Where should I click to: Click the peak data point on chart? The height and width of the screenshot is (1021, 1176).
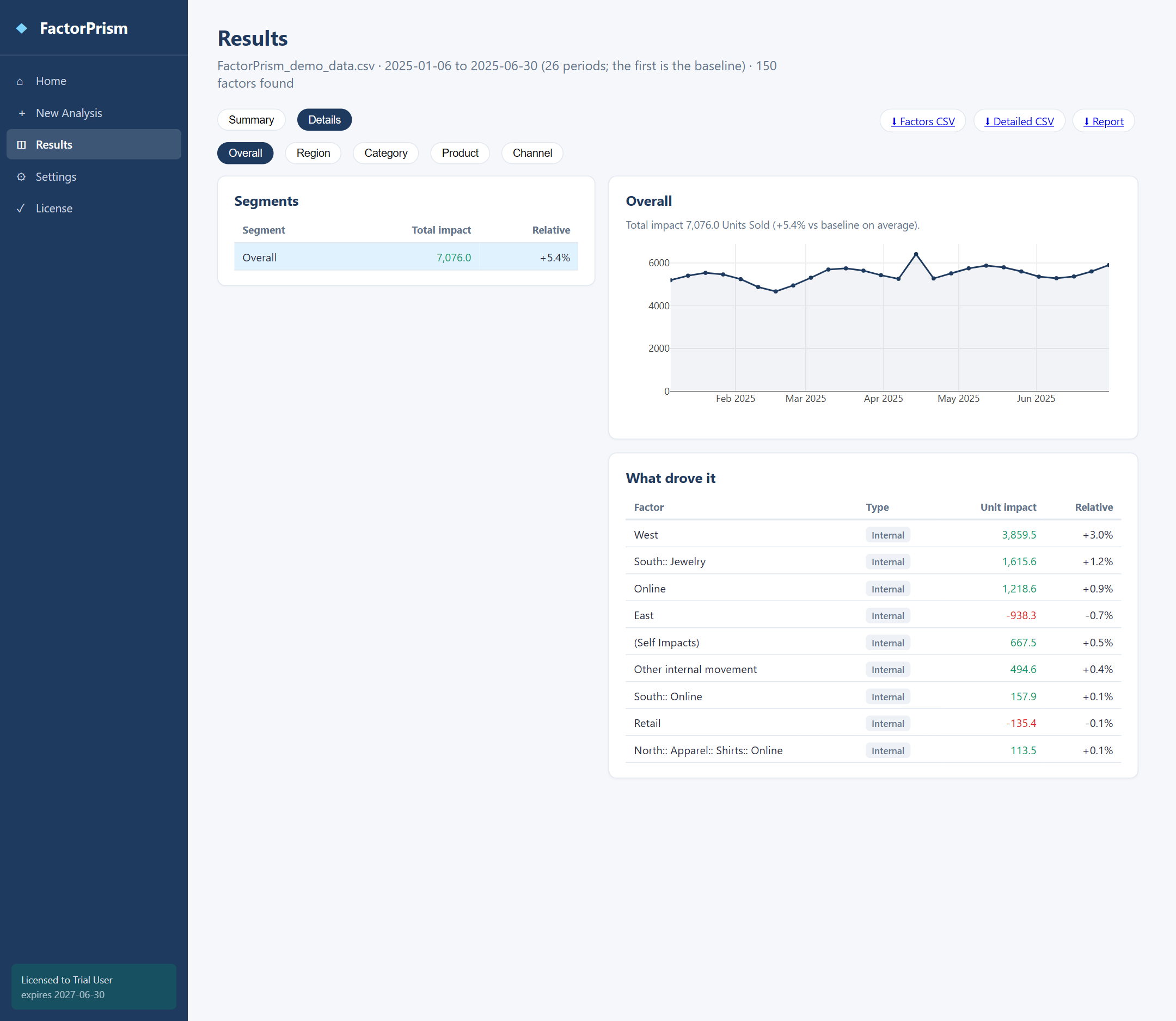tap(916, 254)
